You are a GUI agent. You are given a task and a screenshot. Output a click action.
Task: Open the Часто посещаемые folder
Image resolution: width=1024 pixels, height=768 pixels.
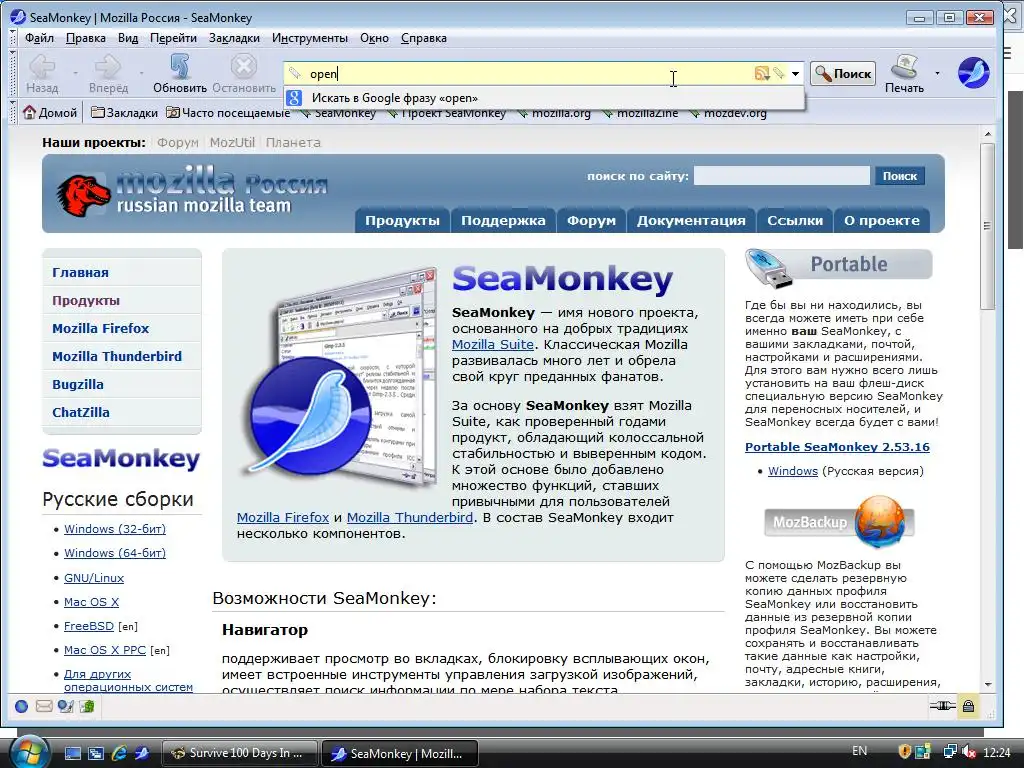click(228, 113)
